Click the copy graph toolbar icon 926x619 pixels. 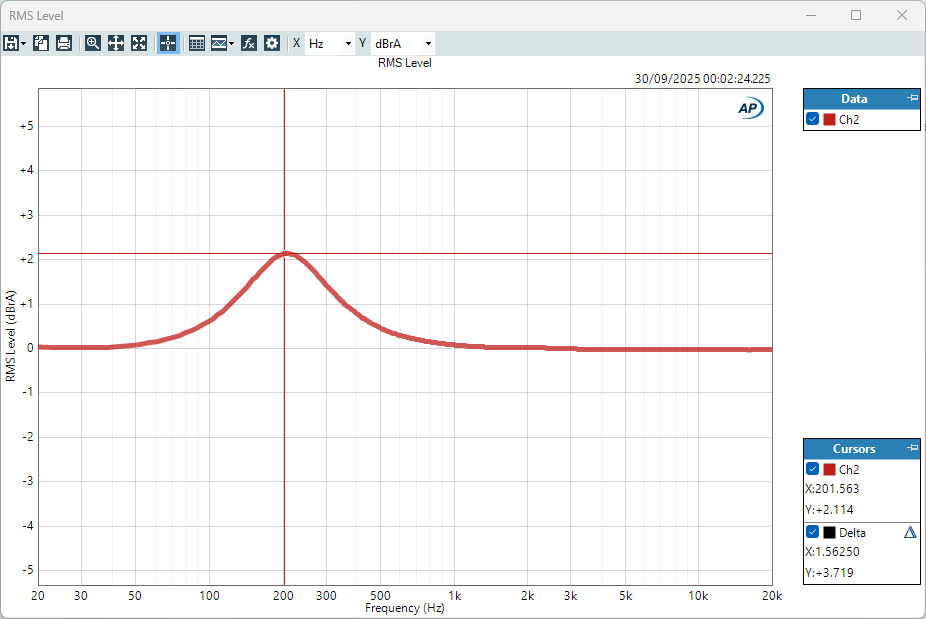[x=41, y=43]
